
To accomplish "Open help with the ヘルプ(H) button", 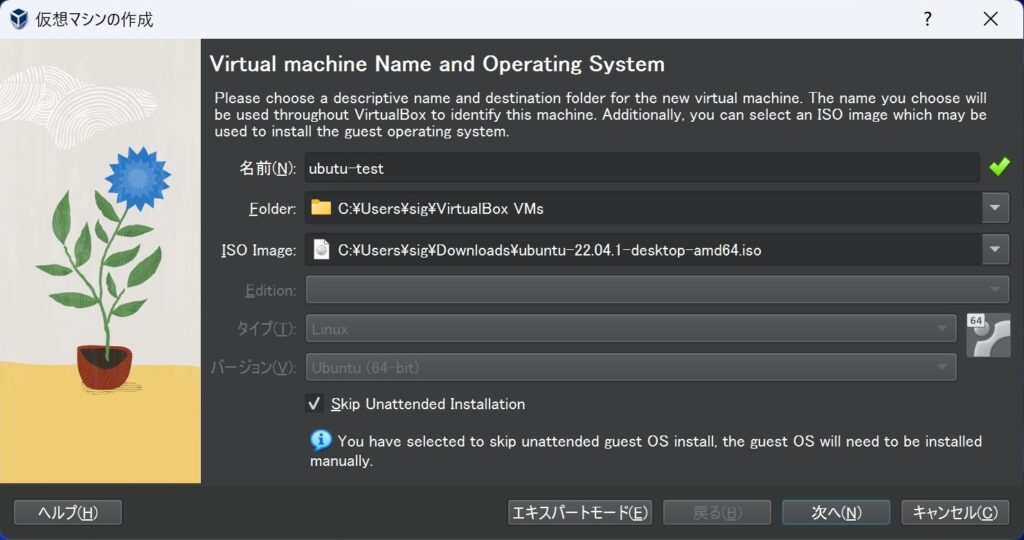I will tap(68, 512).
